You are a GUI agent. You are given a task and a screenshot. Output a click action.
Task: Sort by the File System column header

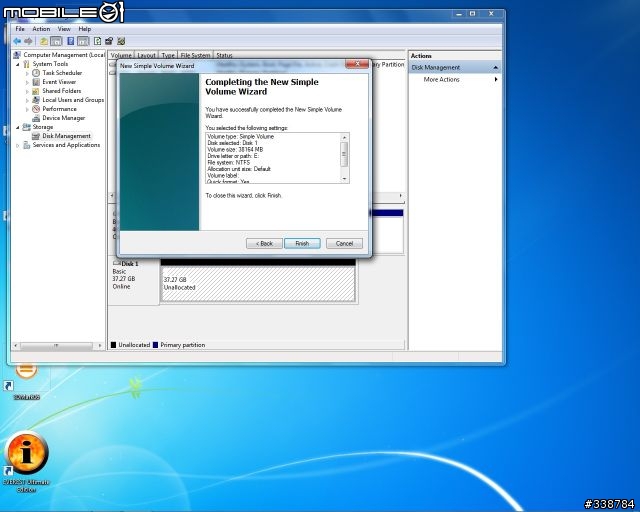[x=196, y=55]
